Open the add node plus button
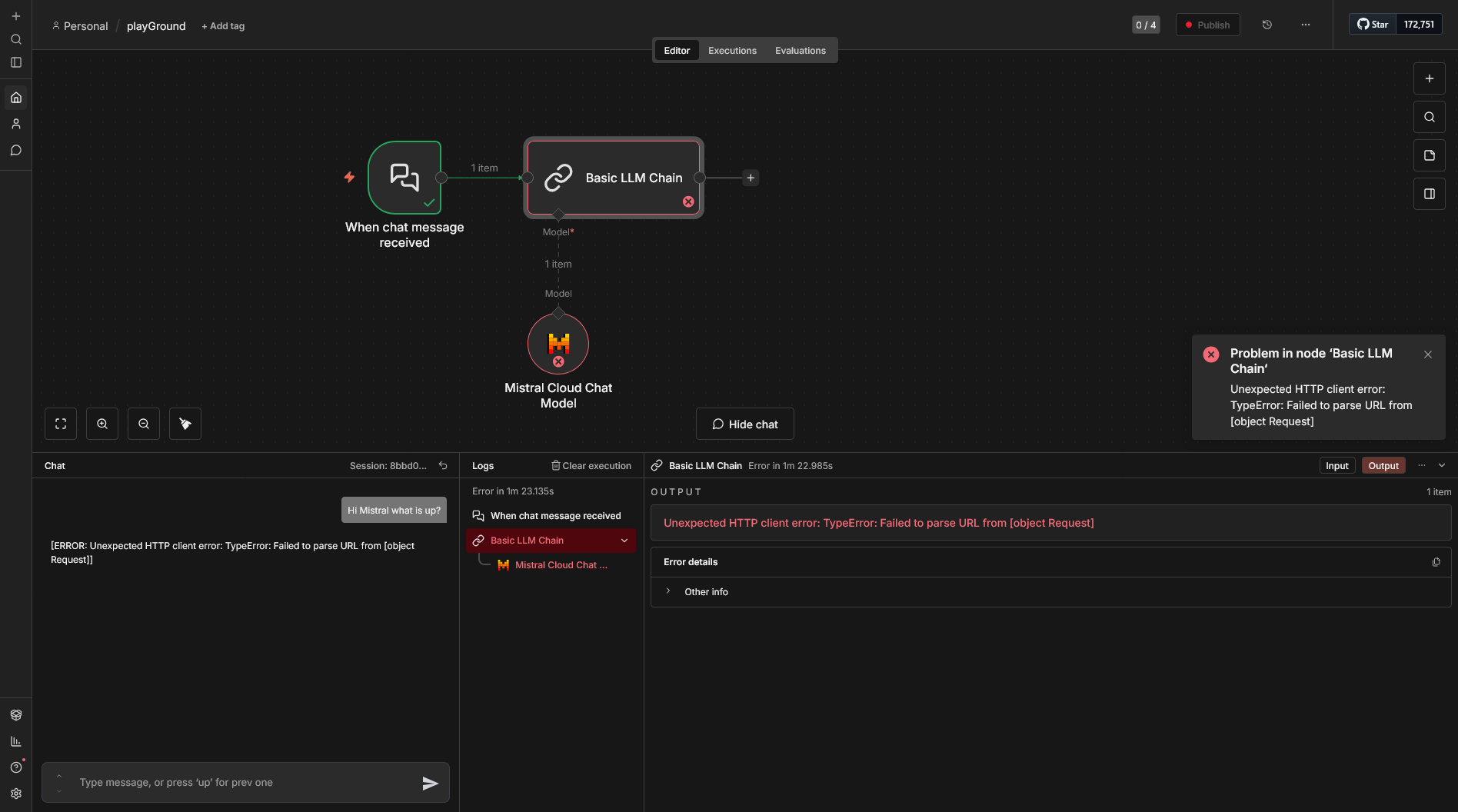 (x=1430, y=78)
